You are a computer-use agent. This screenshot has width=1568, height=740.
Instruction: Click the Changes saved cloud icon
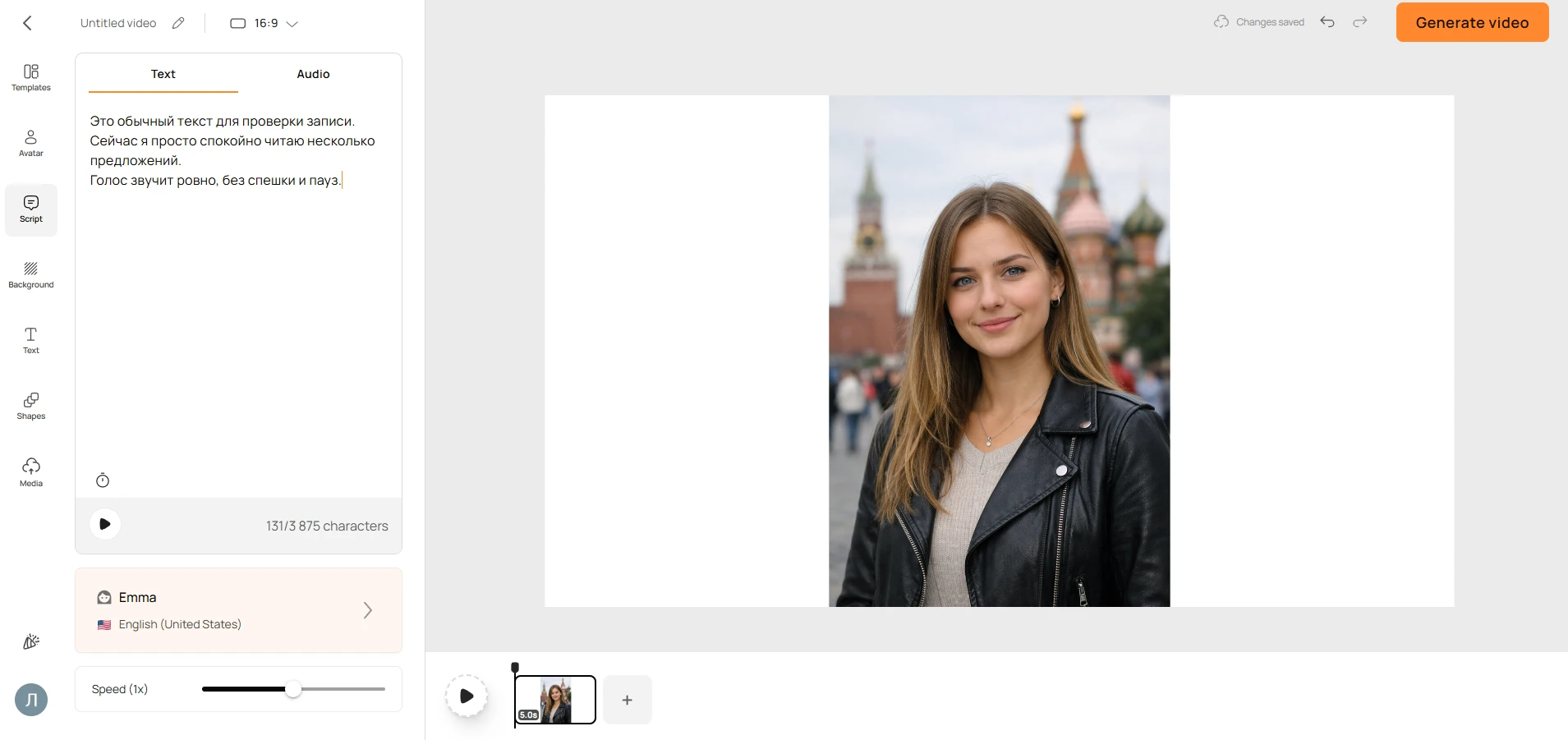(x=1221, y=21)
